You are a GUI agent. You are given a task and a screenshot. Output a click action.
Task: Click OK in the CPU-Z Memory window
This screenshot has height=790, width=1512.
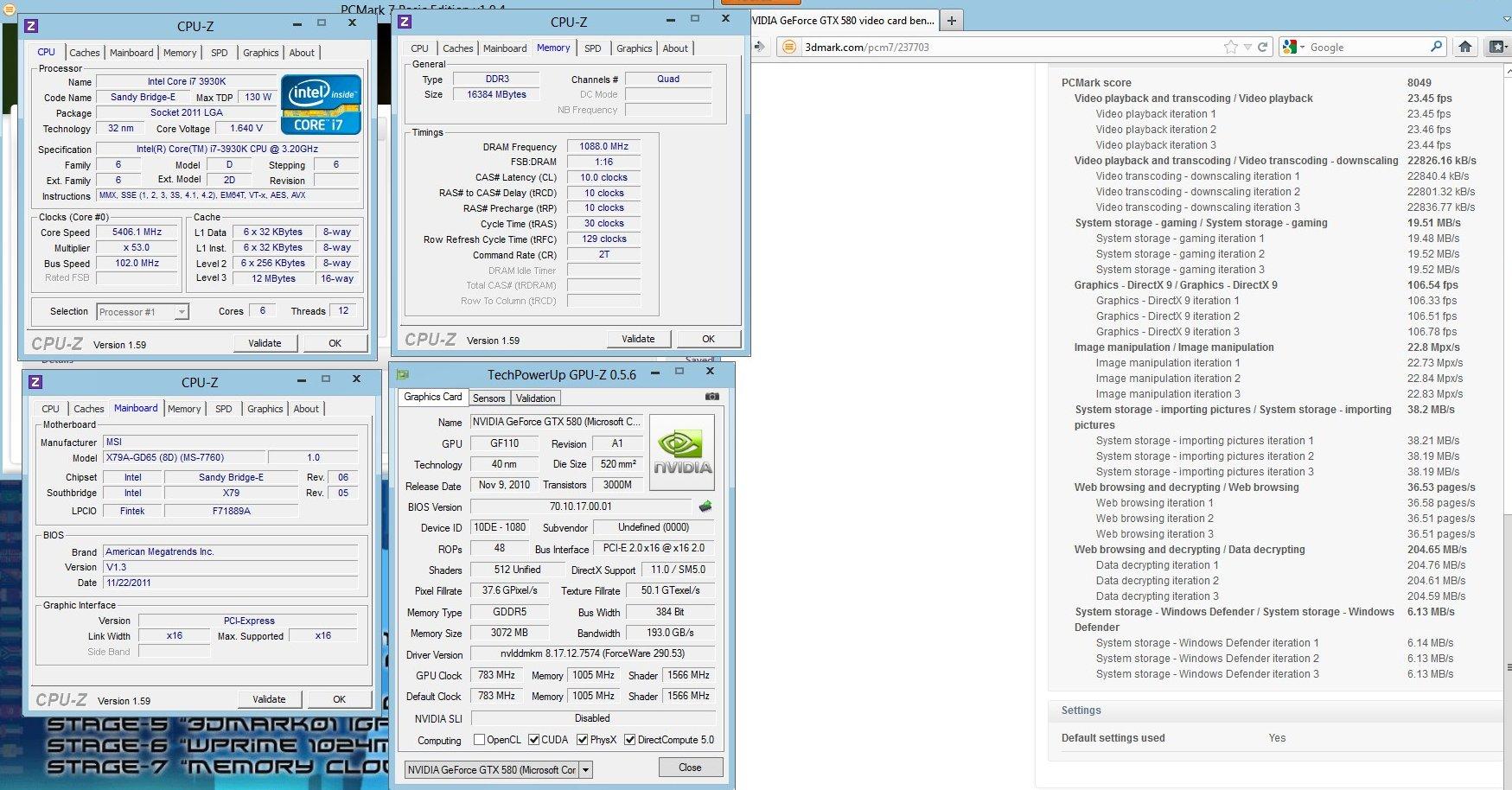[709, 339]
